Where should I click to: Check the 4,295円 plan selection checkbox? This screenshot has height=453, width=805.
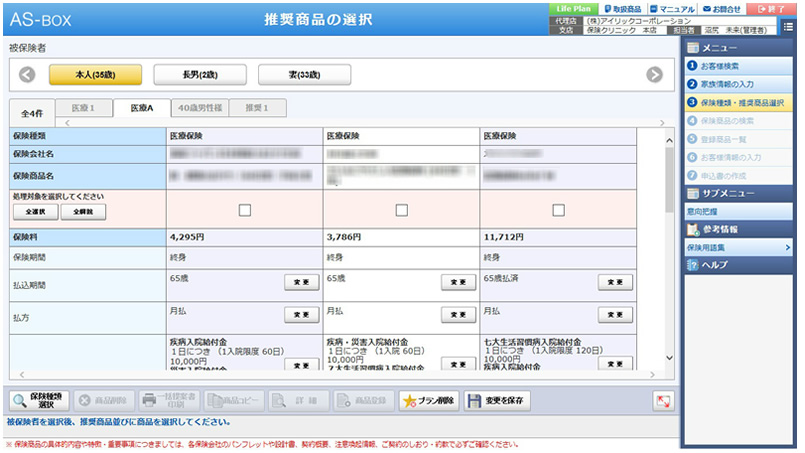click(x=244, y=210)
